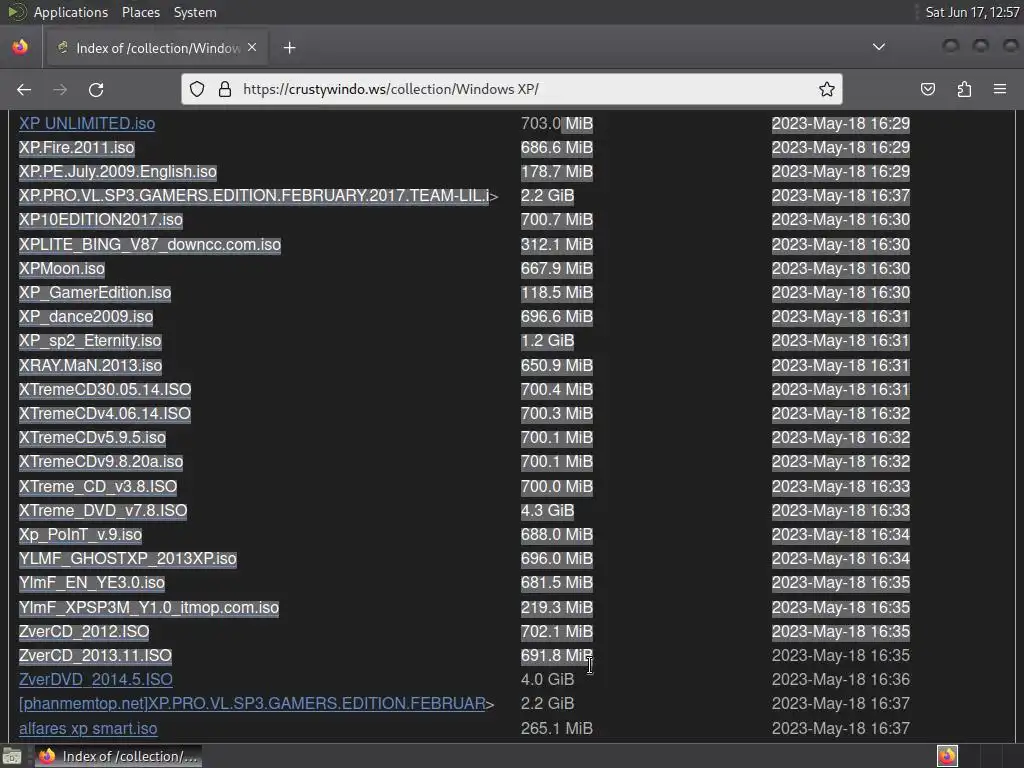Viewport: 1024px width, 768px height.
Task: Download YlmF_EN_YE3.0.iso
Action: (x=91, y=583)
